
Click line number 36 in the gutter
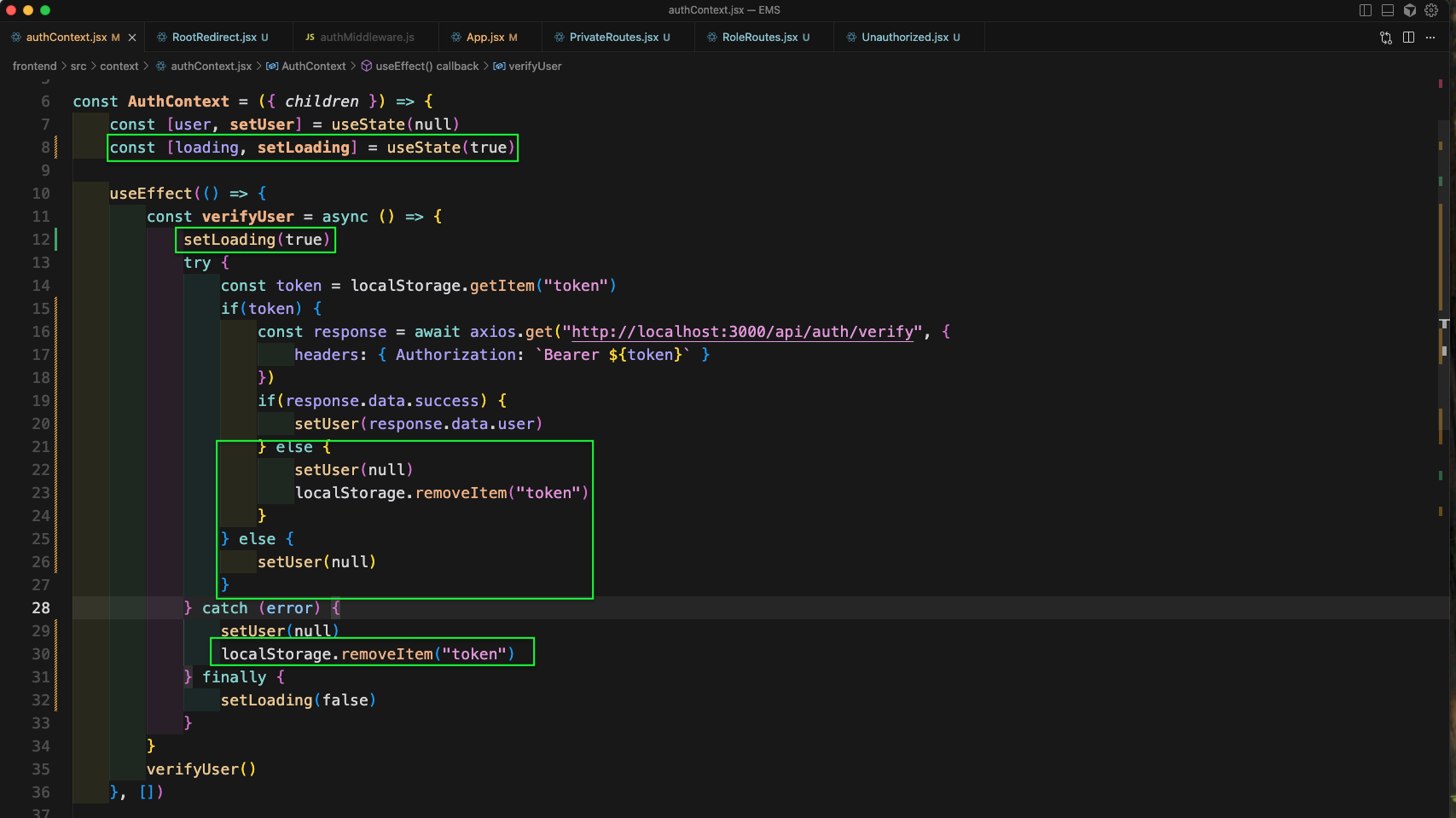(x=41, y=792)
